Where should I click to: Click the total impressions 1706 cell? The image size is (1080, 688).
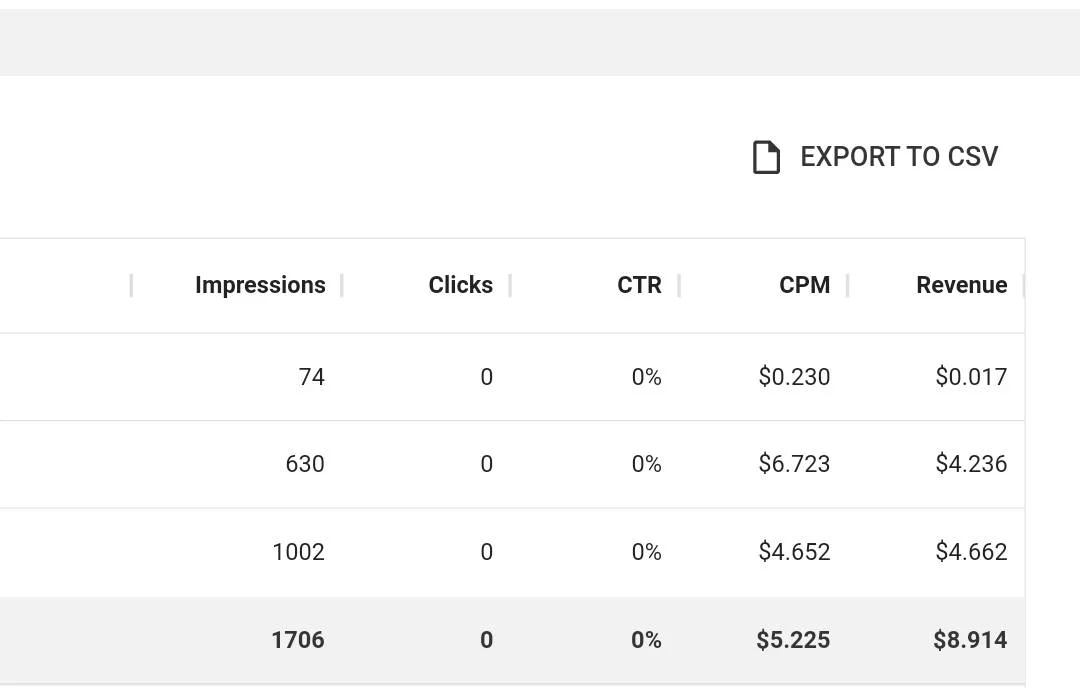[298, 640]
